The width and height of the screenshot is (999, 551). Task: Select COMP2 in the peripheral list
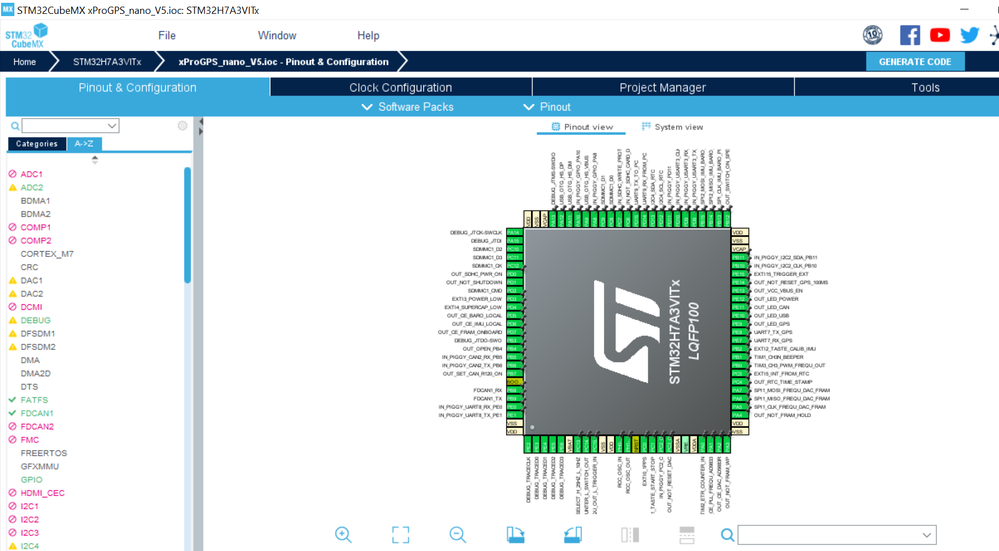point(35,241)
